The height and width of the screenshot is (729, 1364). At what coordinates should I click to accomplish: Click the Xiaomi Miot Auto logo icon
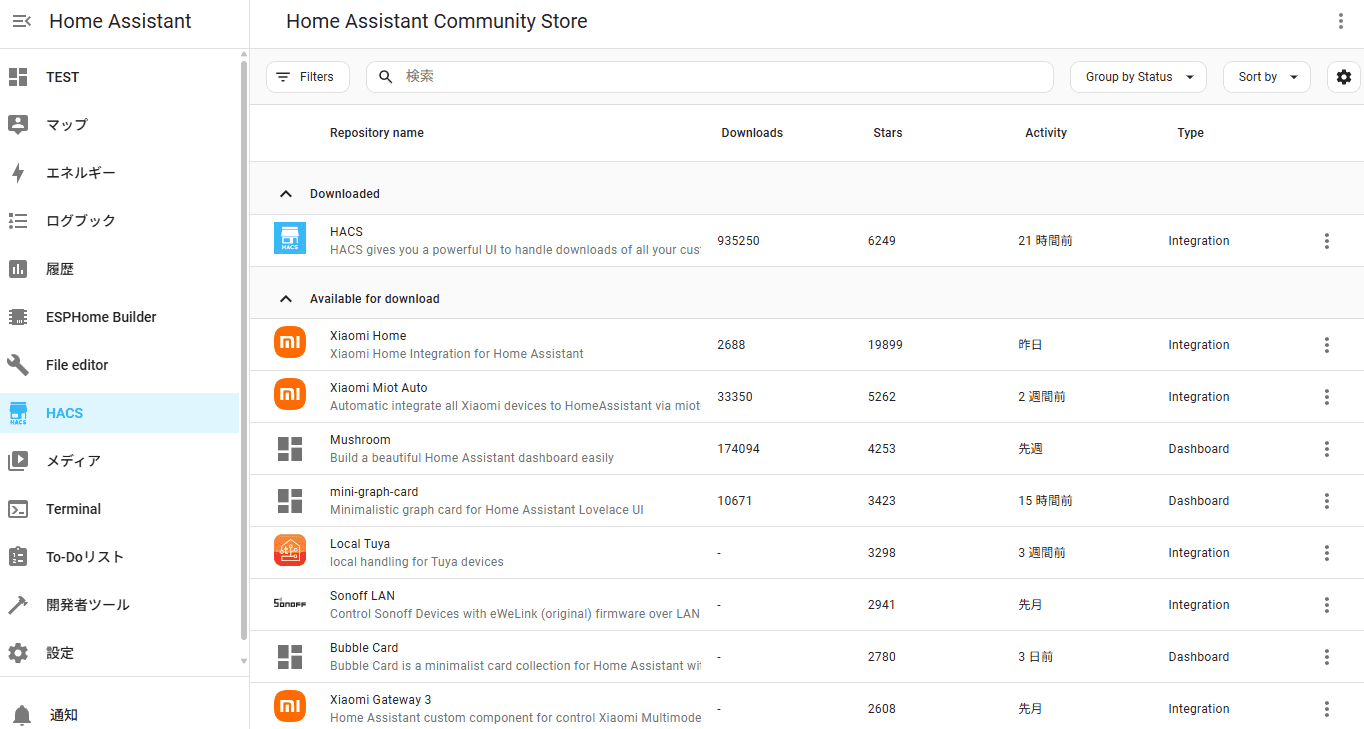coord(290,394)
